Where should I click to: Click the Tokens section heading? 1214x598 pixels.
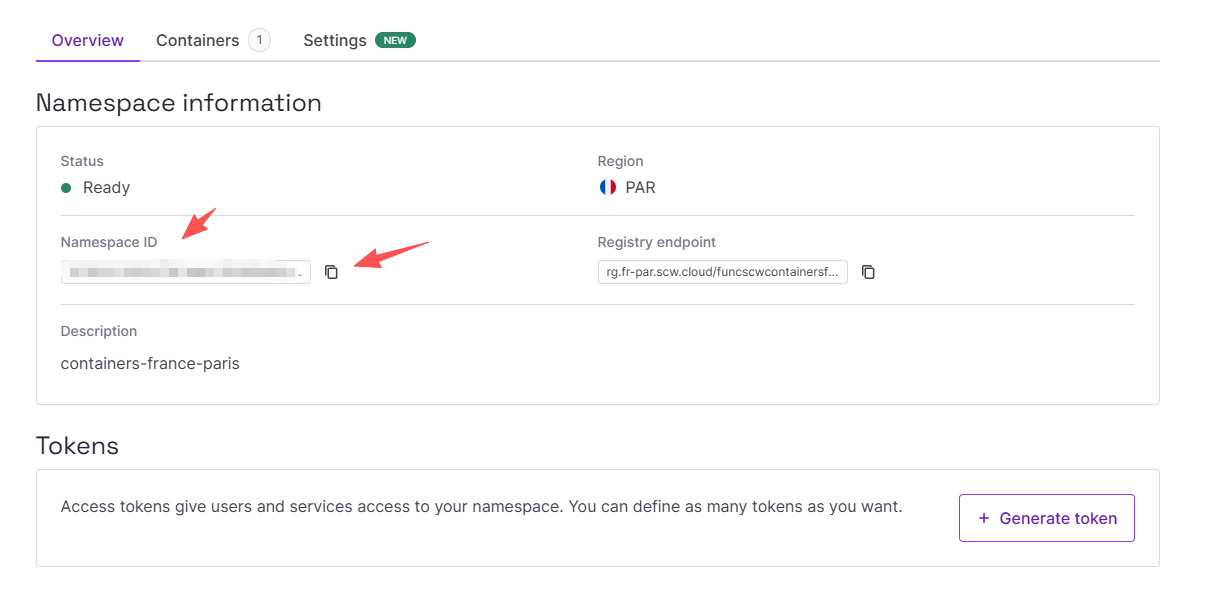77,445
